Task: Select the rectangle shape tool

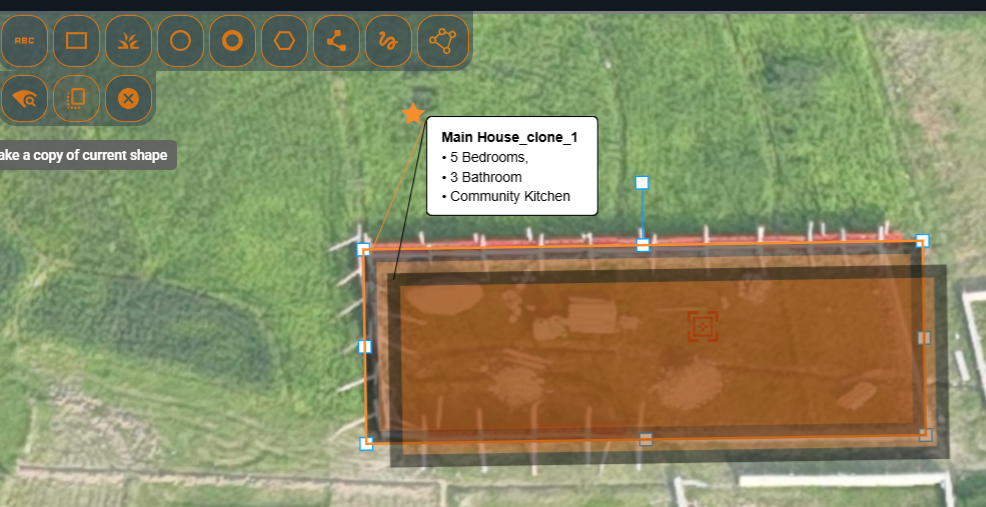Action: (76, 41)
